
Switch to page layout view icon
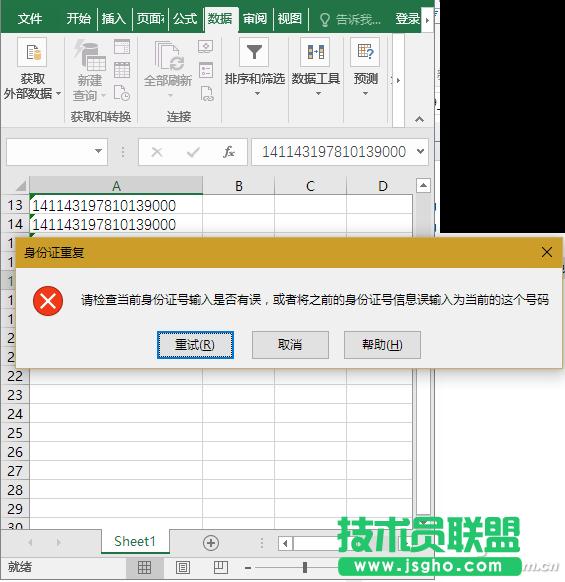click(183, 568)
